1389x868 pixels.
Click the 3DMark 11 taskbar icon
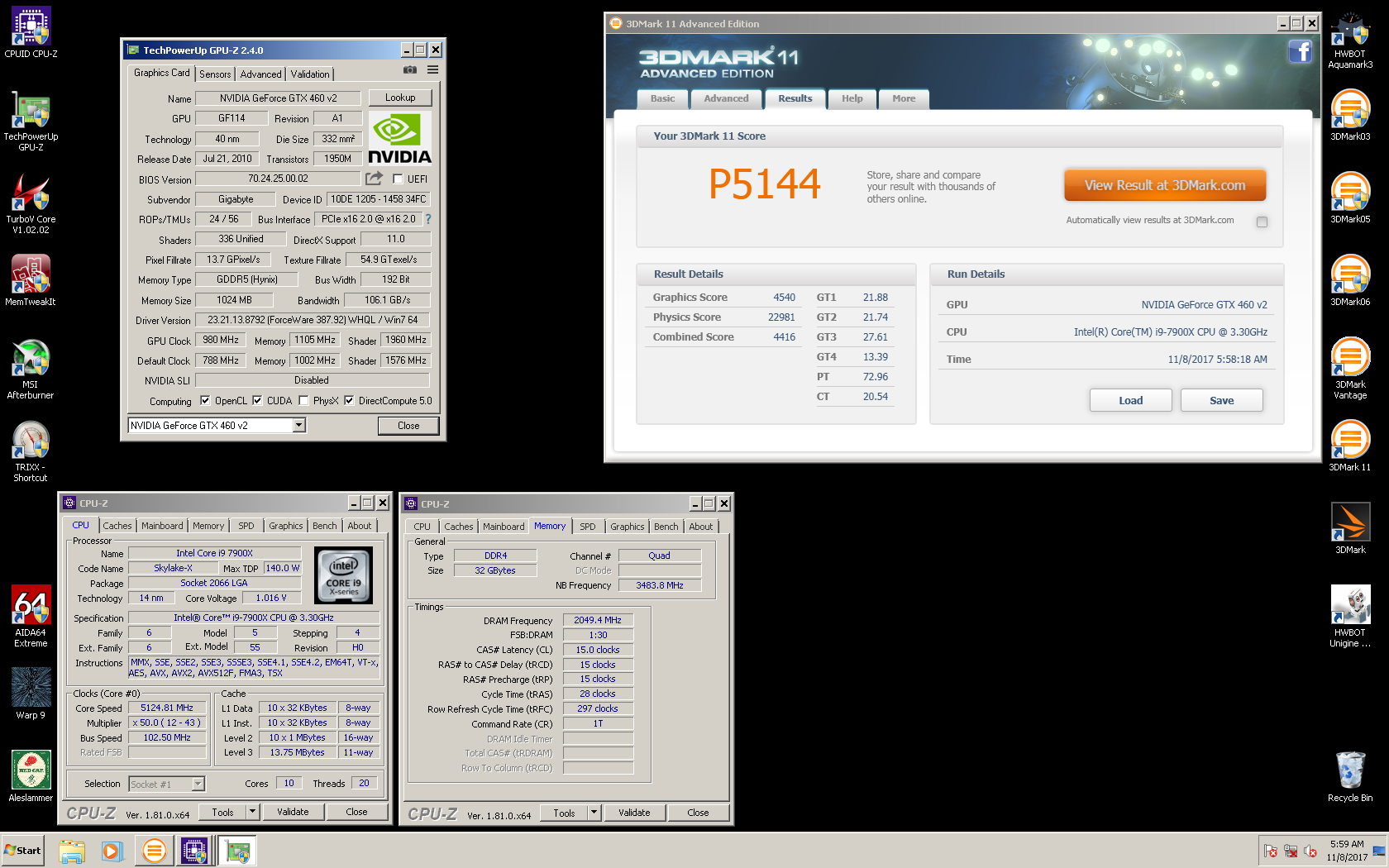tap(154, 851)
